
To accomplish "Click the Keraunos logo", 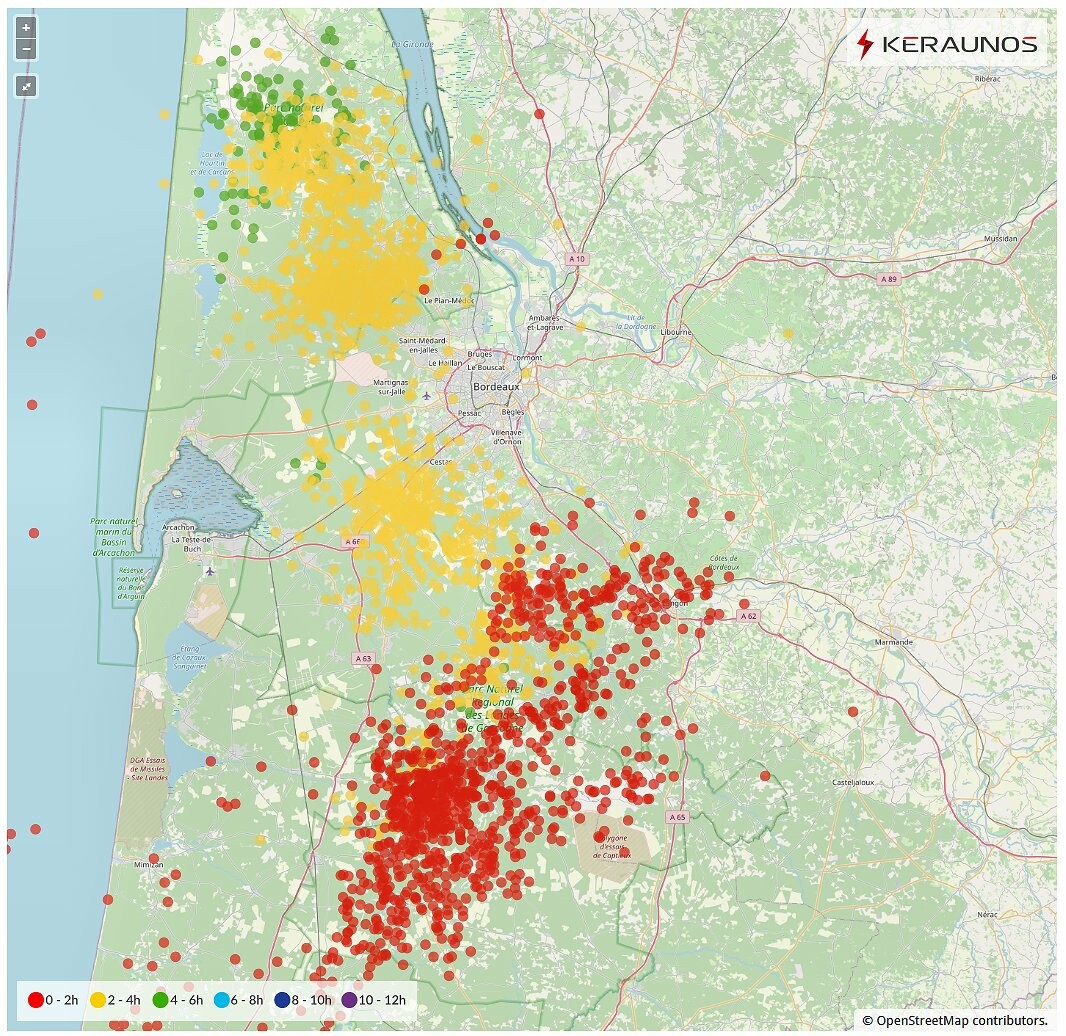I will tap(947, 45).
